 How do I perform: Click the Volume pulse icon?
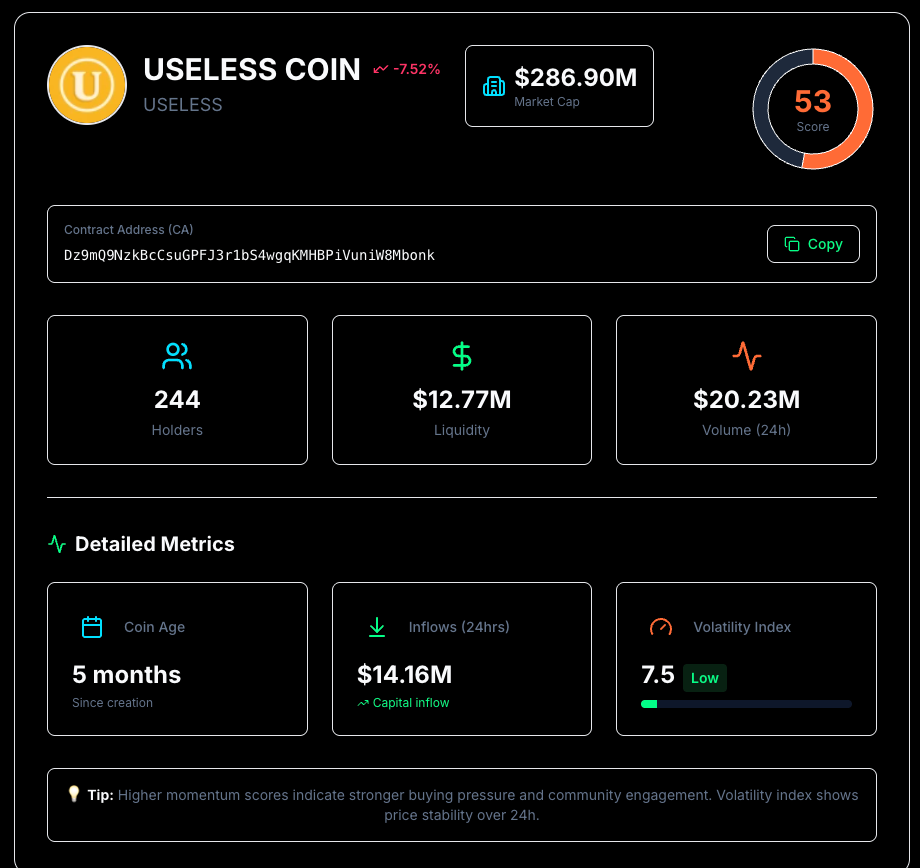pyautogui.click(x=746, y=356)
